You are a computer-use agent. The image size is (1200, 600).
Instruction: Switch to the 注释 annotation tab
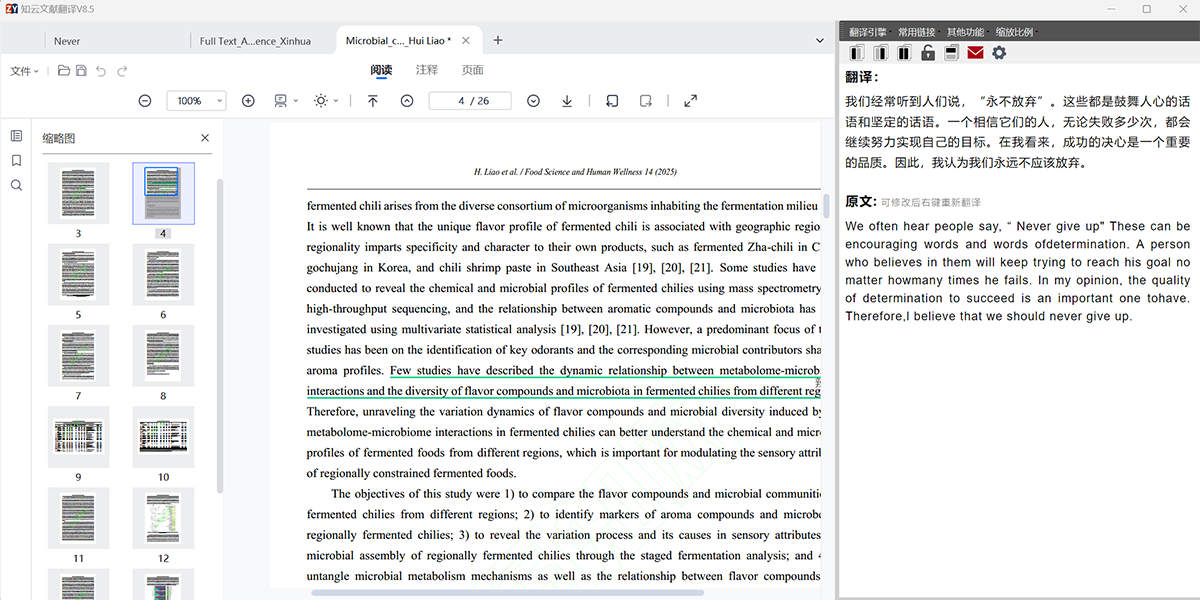(x=427, y=70)
